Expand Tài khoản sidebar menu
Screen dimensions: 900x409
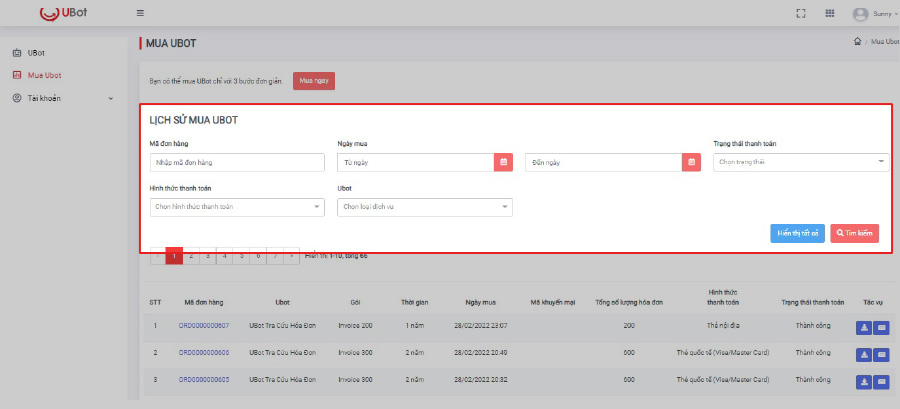(x=63, y=98)
